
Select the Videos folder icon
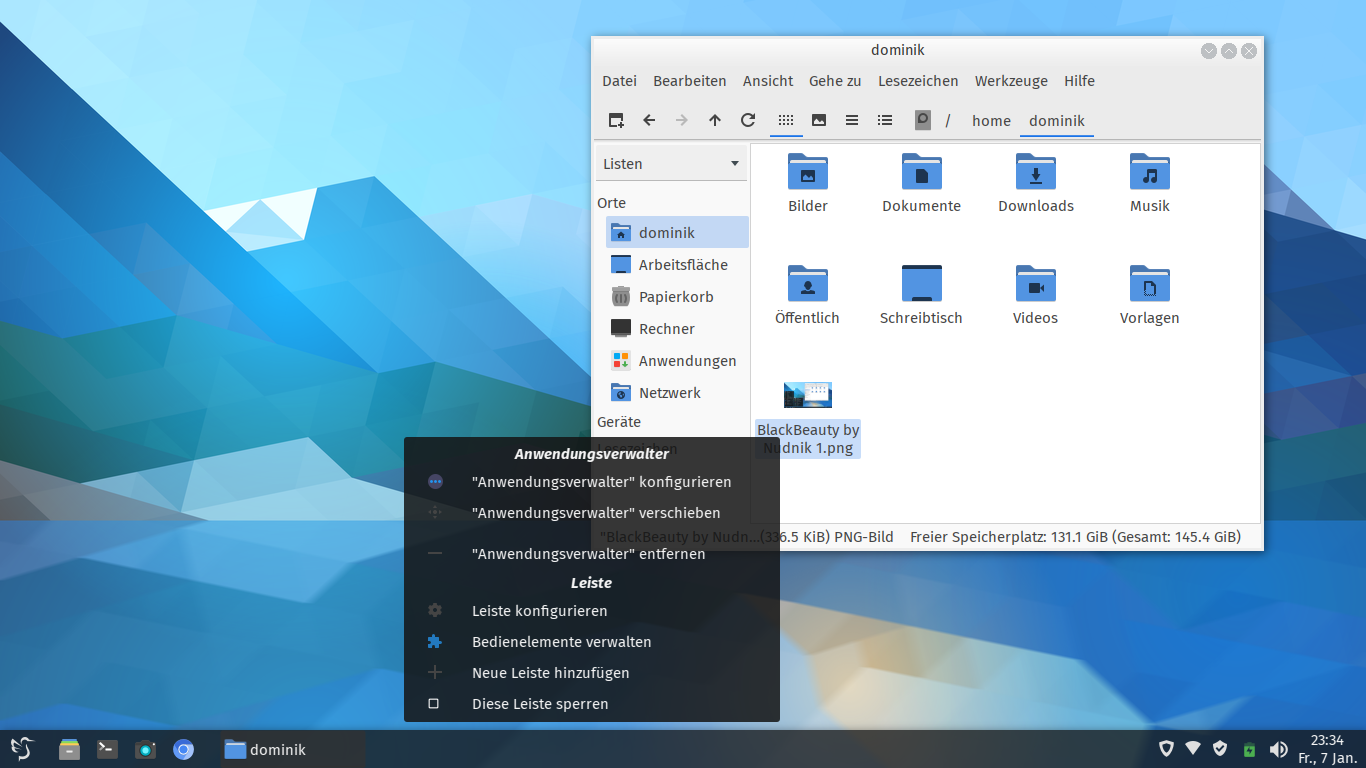click(x=1036, y=284)
